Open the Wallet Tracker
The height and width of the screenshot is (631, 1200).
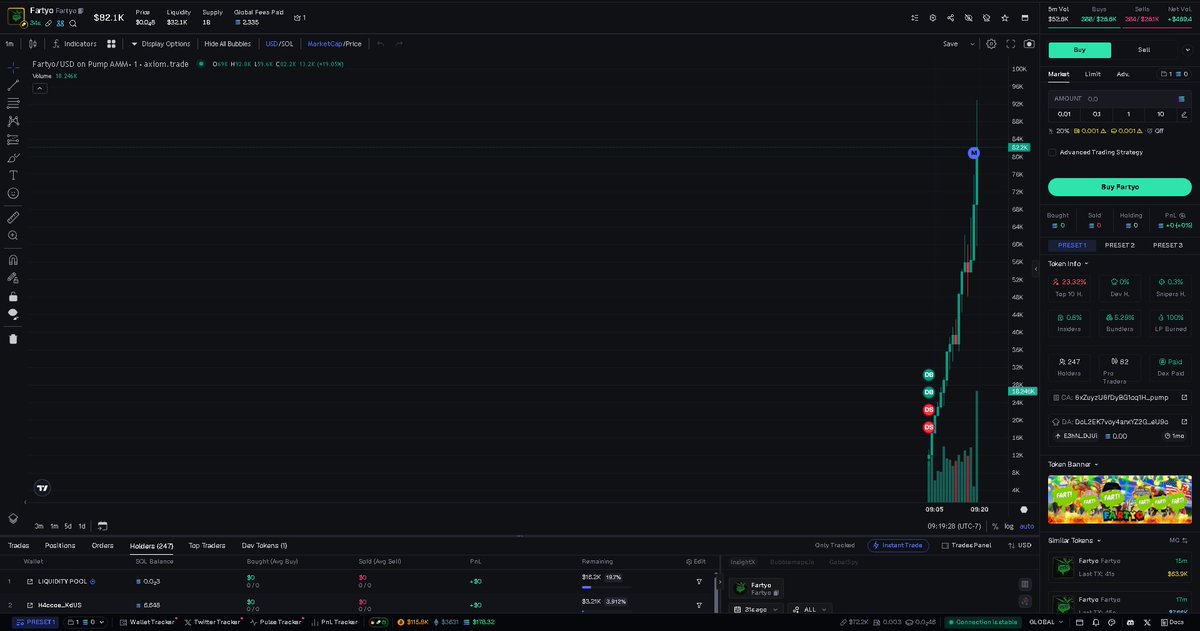pos(146,622)
